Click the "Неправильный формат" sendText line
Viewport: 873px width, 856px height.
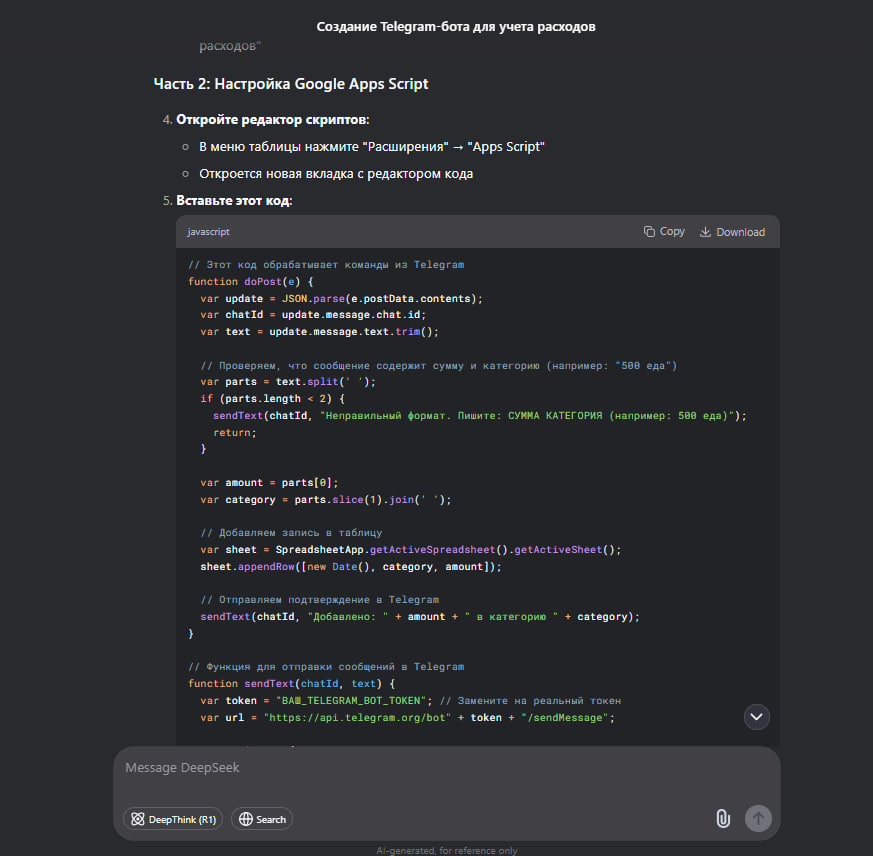479,416
